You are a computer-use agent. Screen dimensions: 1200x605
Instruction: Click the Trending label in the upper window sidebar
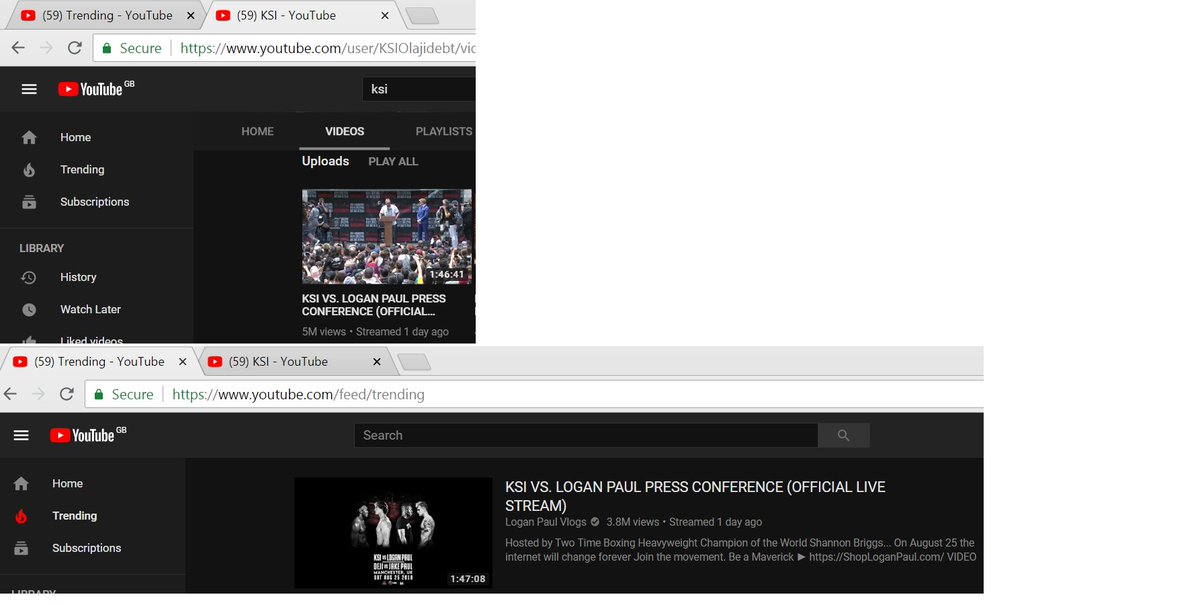pos(82,169)
